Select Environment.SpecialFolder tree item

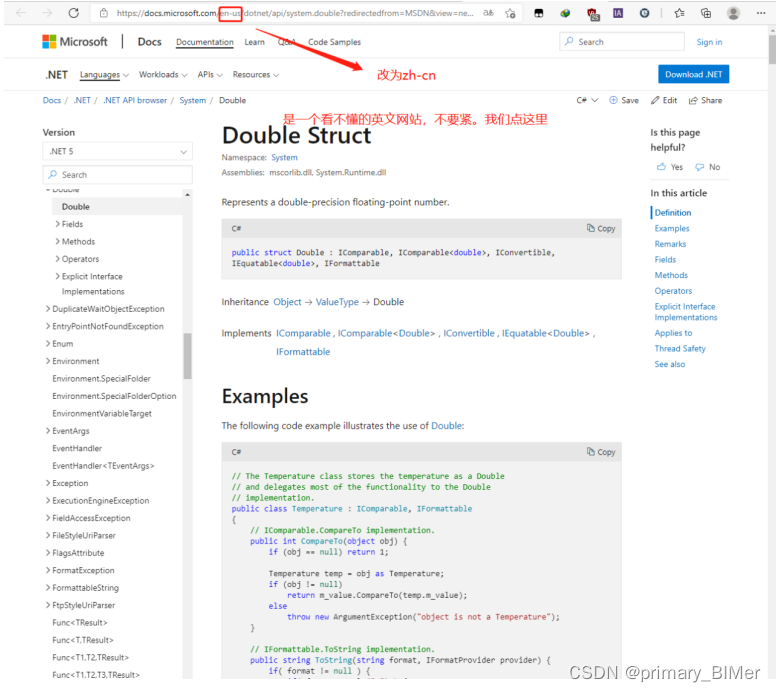101,379
